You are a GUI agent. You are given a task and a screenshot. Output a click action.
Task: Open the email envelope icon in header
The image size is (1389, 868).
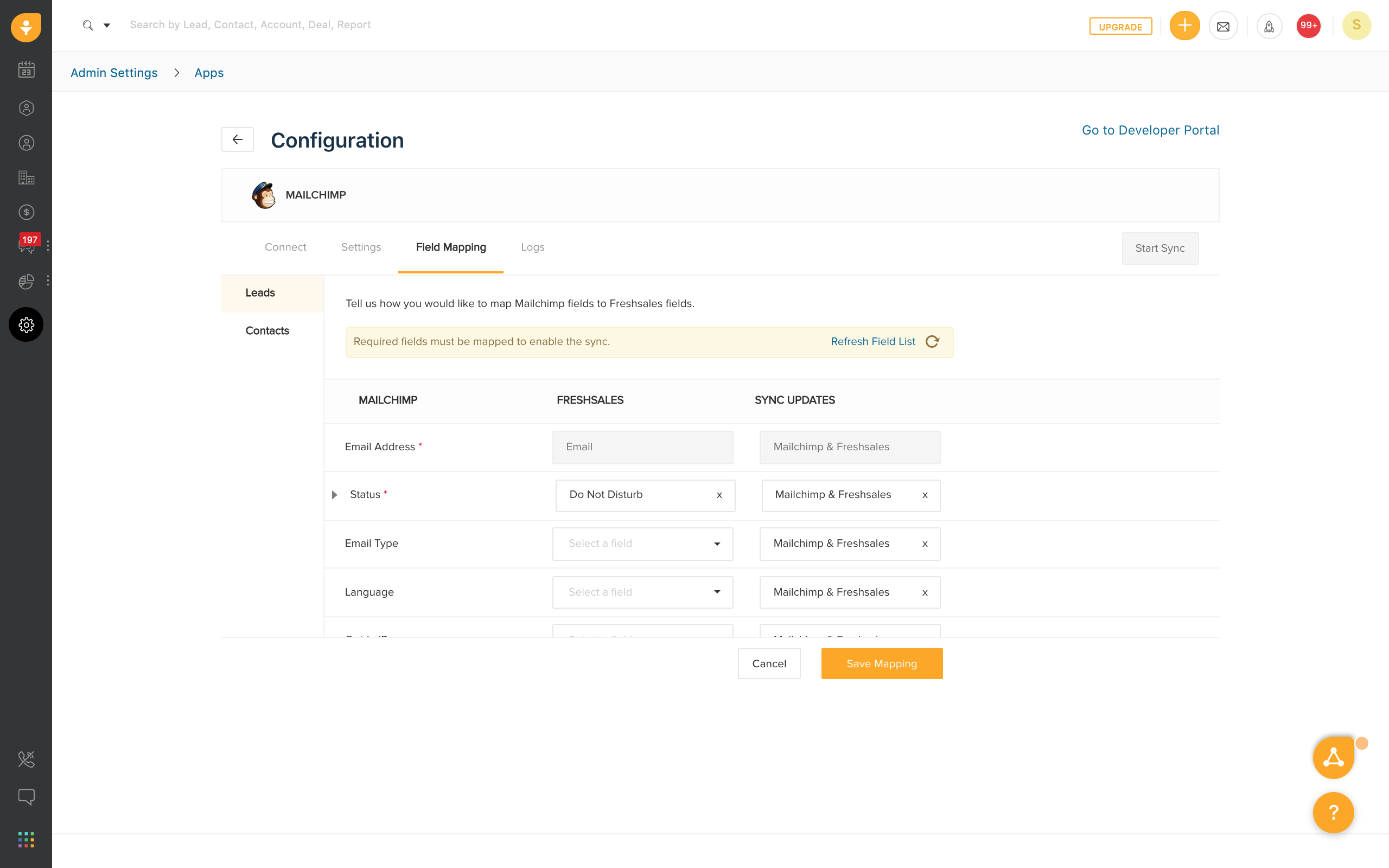tap(1222, 26)
